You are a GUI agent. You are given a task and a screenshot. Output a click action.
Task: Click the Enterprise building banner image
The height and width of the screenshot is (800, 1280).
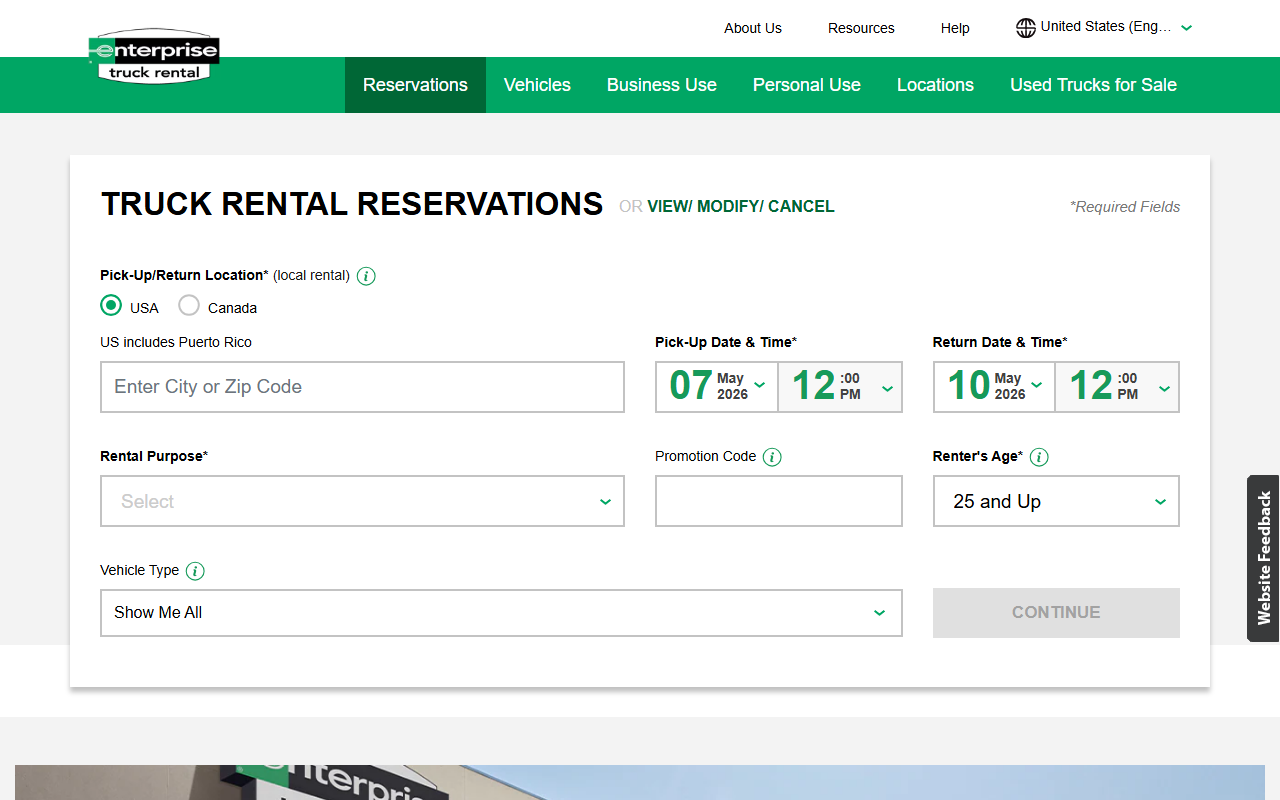(x=640, y=782)
